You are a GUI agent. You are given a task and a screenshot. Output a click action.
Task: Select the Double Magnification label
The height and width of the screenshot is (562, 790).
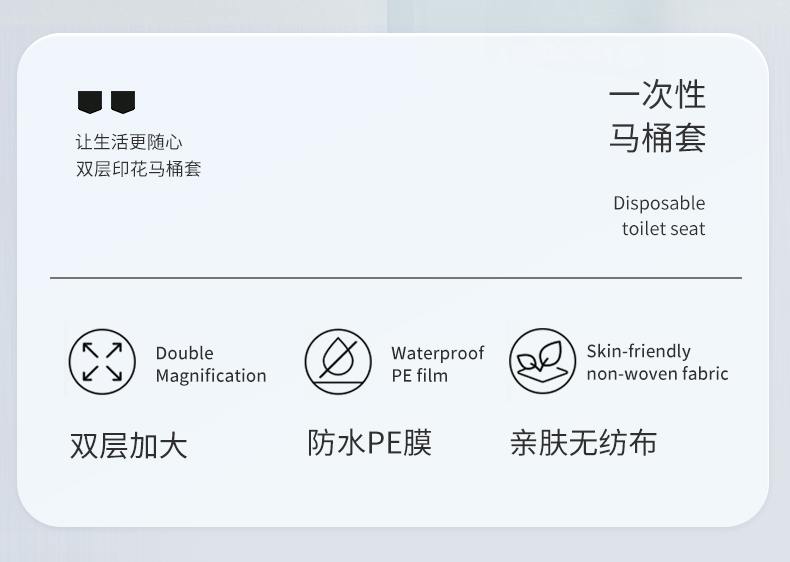tap(210, 365)
